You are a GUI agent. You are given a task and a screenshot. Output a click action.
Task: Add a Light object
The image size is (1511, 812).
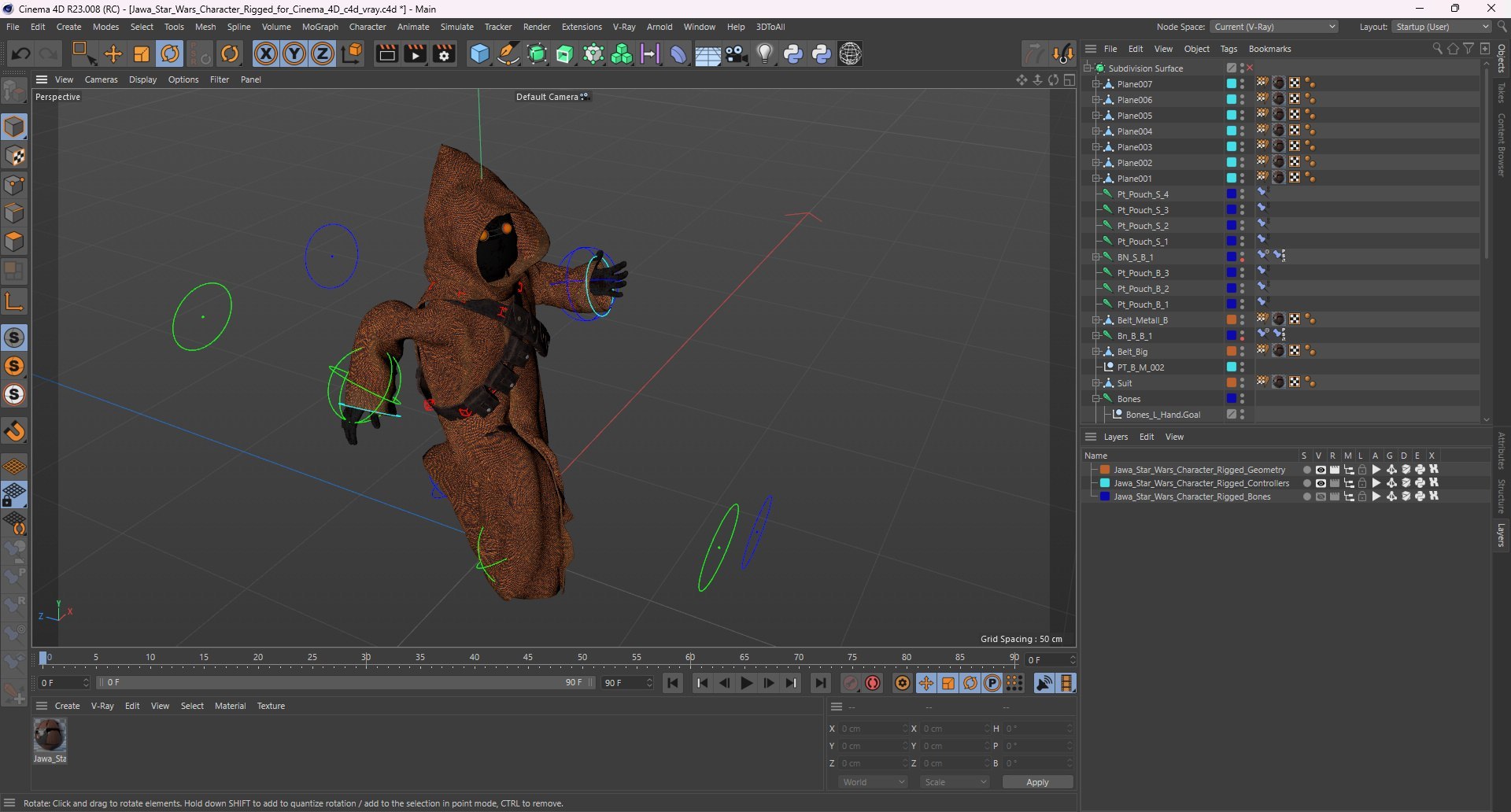[765, 54]
